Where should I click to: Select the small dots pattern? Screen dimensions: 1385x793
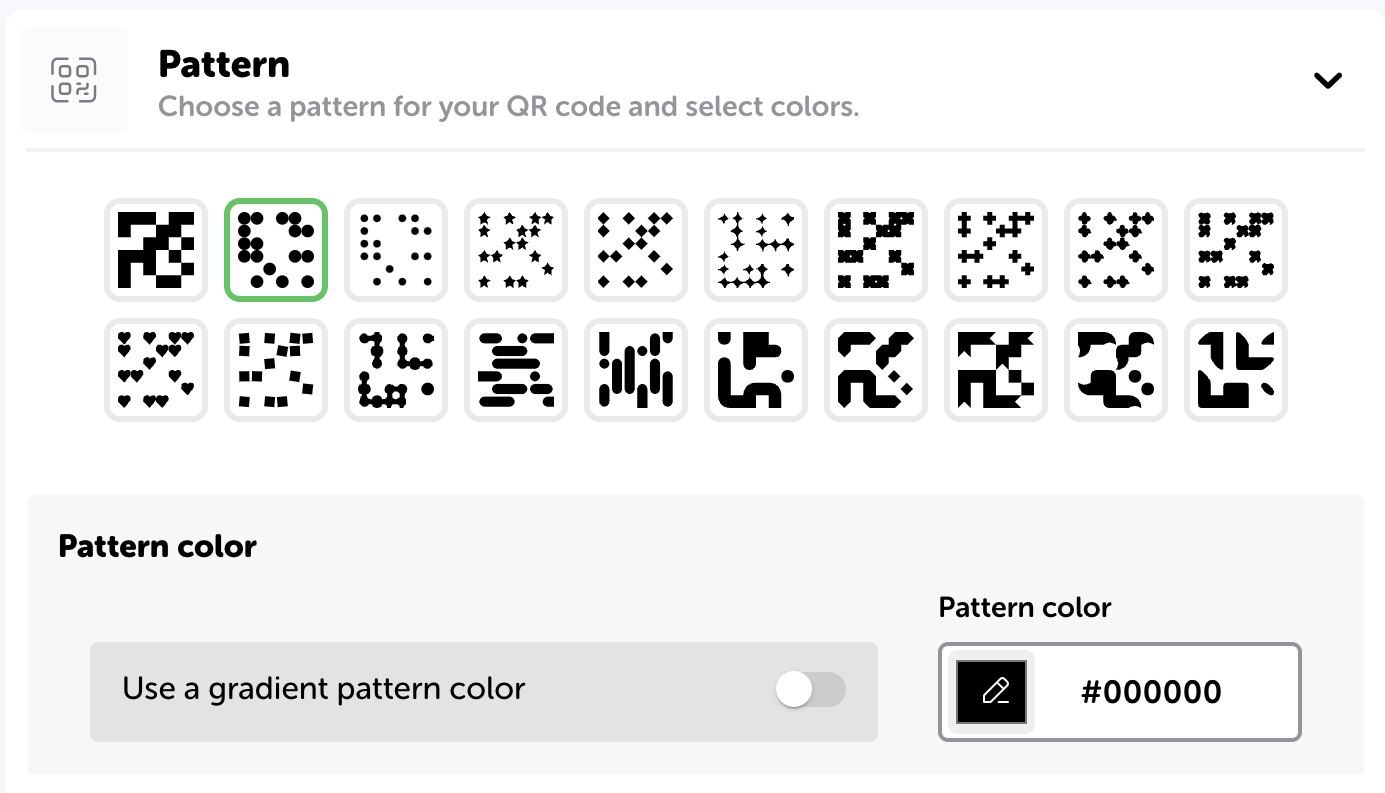396,250
